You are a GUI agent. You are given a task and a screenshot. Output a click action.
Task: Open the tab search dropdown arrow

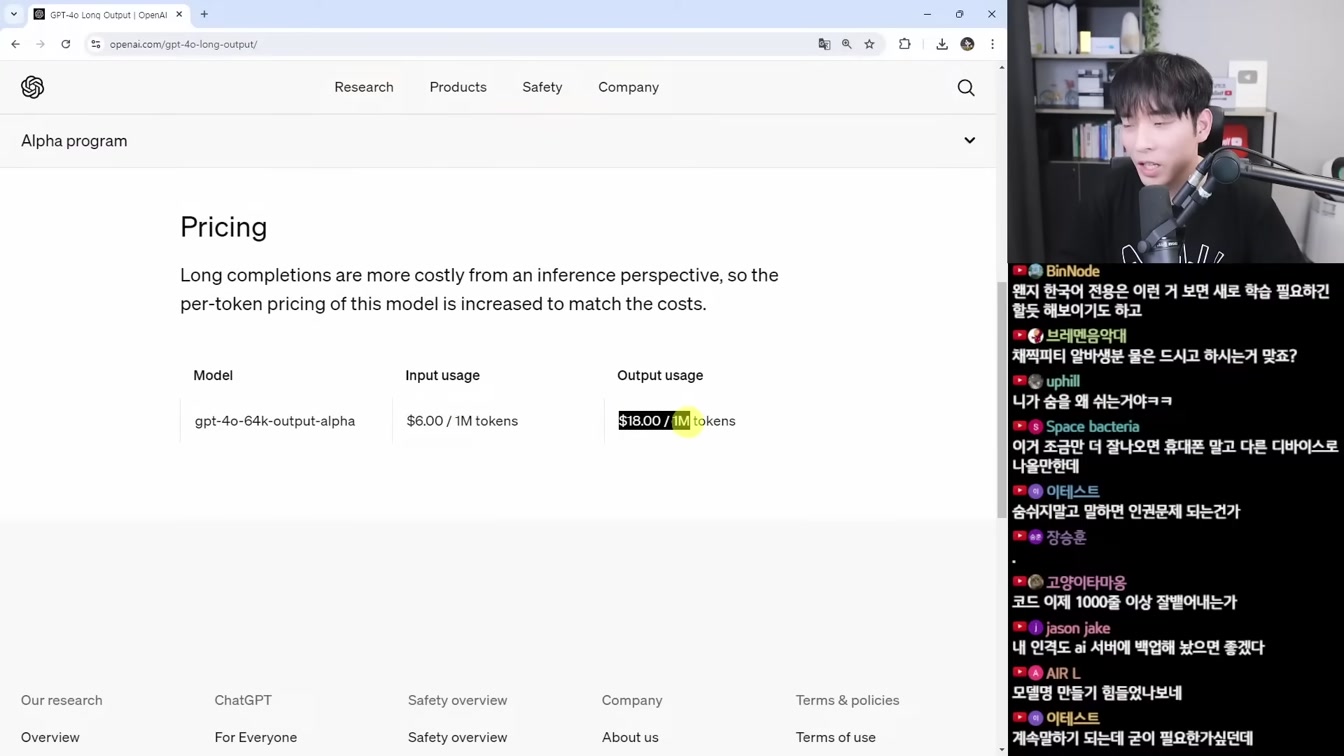coord(13,14)
